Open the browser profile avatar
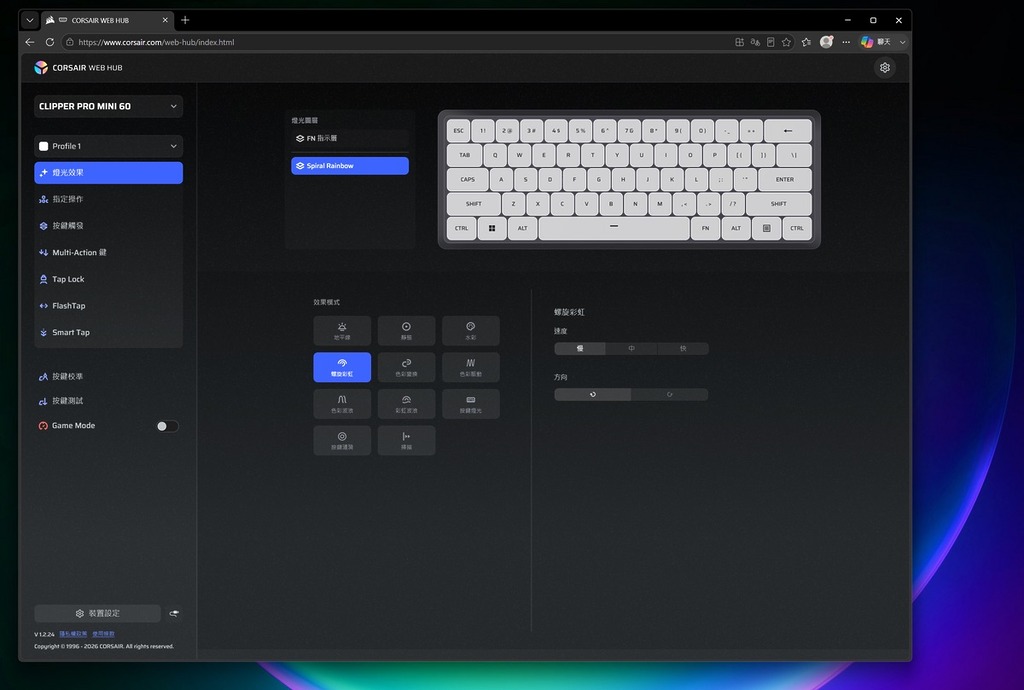This screenshot has height=690, width=1024. click(826, 42)
